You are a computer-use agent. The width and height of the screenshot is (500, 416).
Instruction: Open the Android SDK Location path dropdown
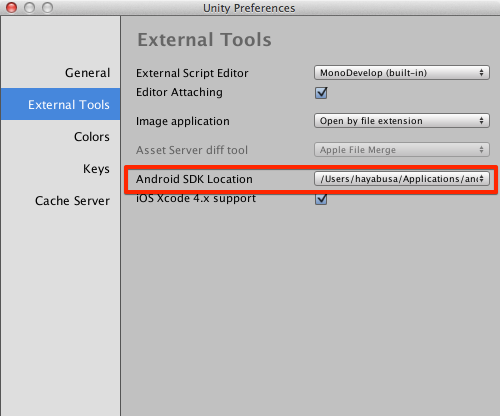pos(402,179)
